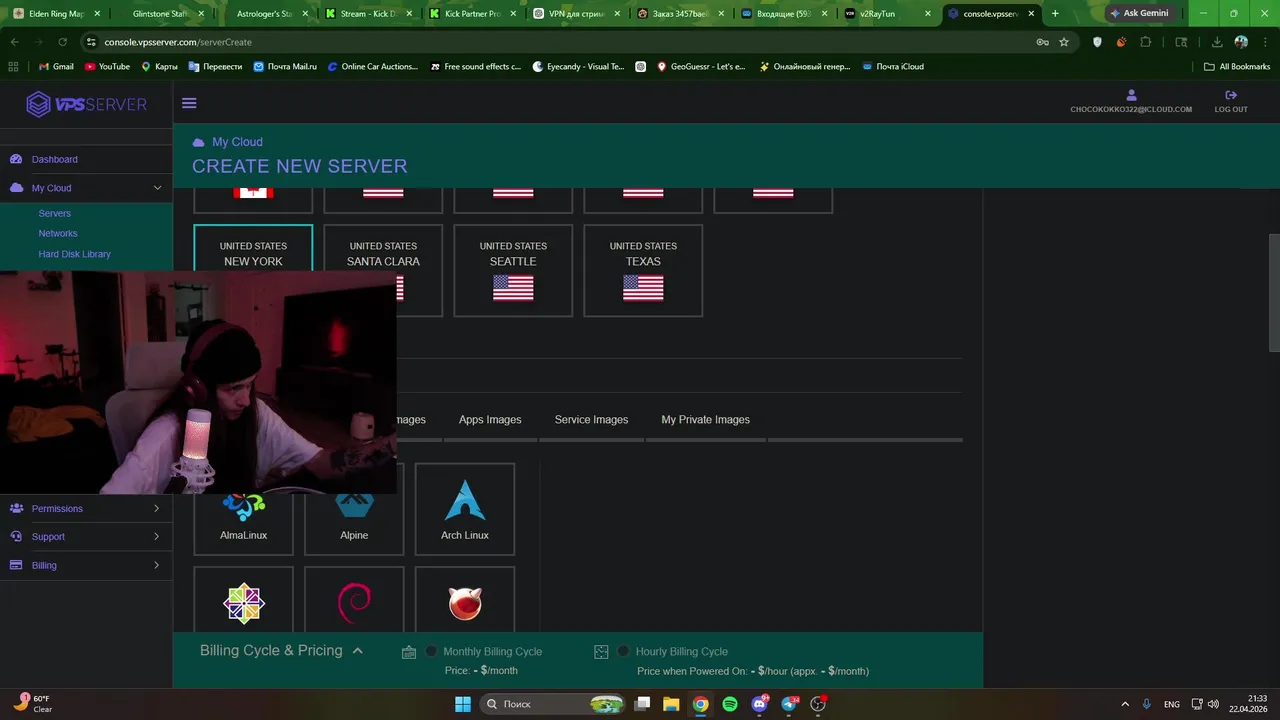
Task: Select the CentOS pinwheel logo image
Action: point(243,603)
